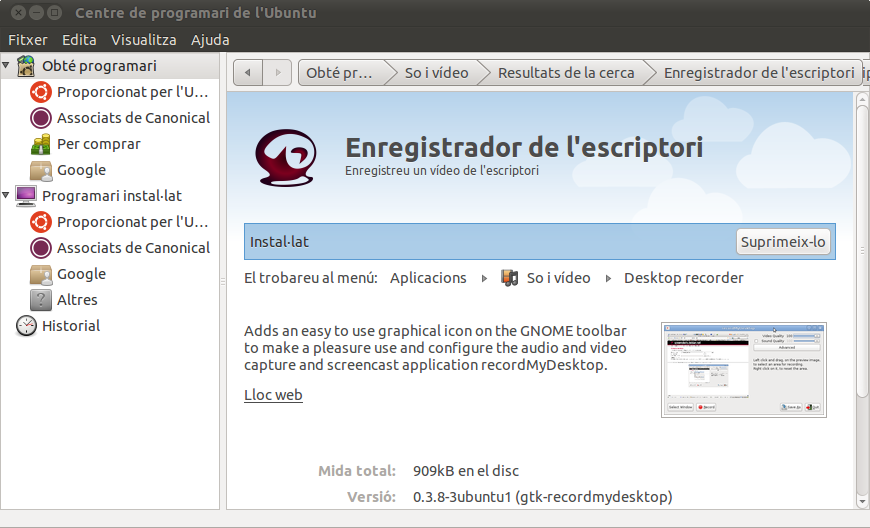Click the Altres question-mark icon
Viewport: 870px width, 528px height.
click(41, 300)
